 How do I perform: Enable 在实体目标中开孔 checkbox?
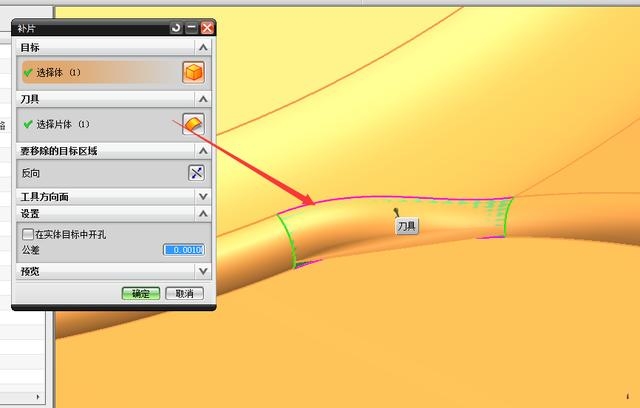click(28, 234)
